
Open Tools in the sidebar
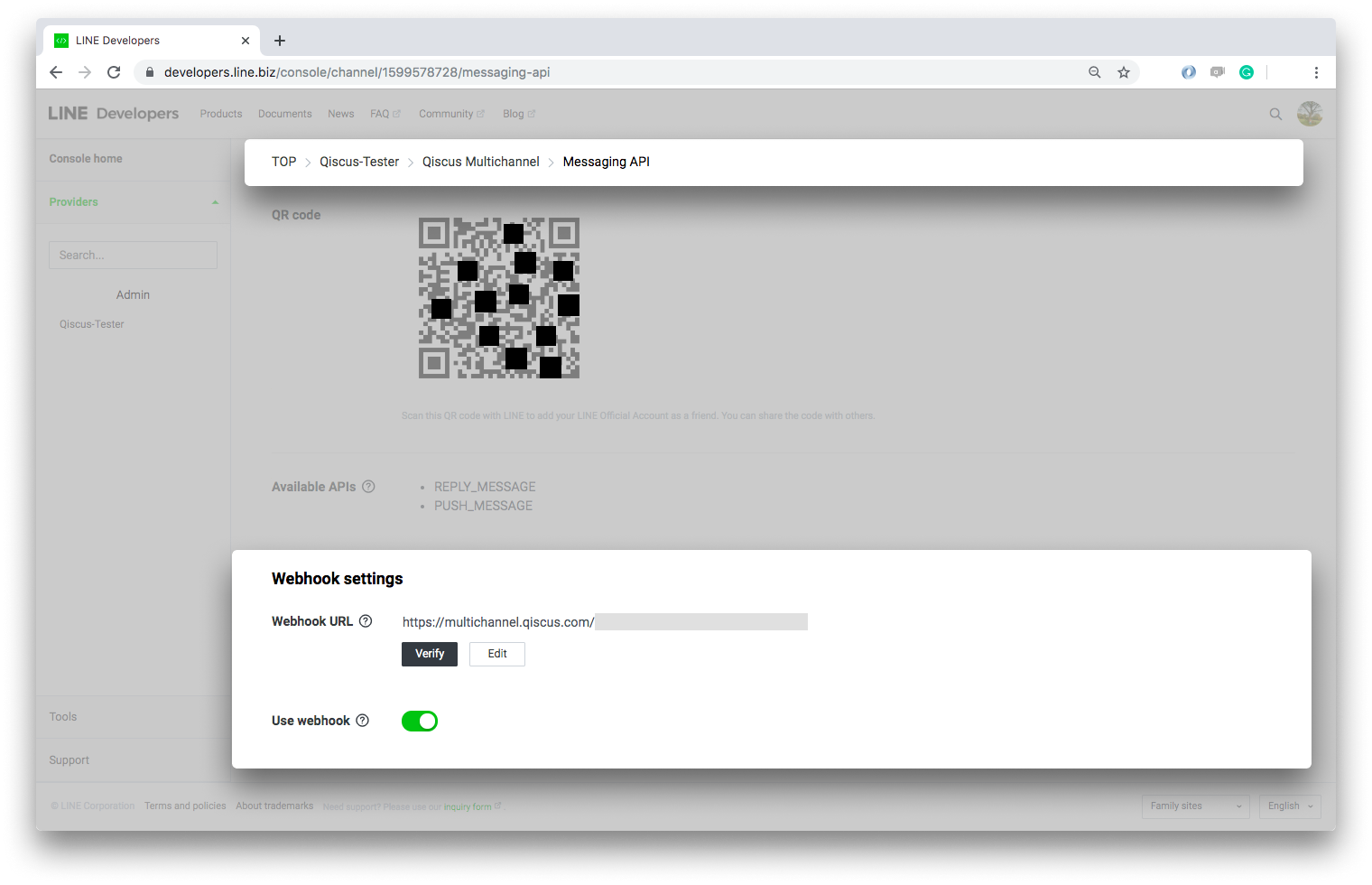coord(63,717)
